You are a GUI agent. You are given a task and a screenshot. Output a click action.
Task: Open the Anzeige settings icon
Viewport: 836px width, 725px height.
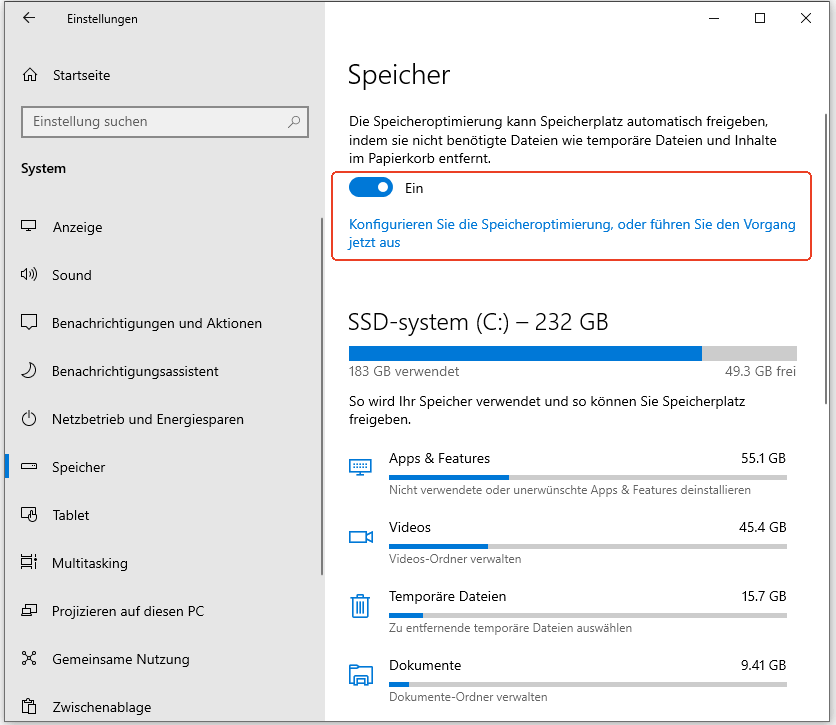click(x=29, y=227)
